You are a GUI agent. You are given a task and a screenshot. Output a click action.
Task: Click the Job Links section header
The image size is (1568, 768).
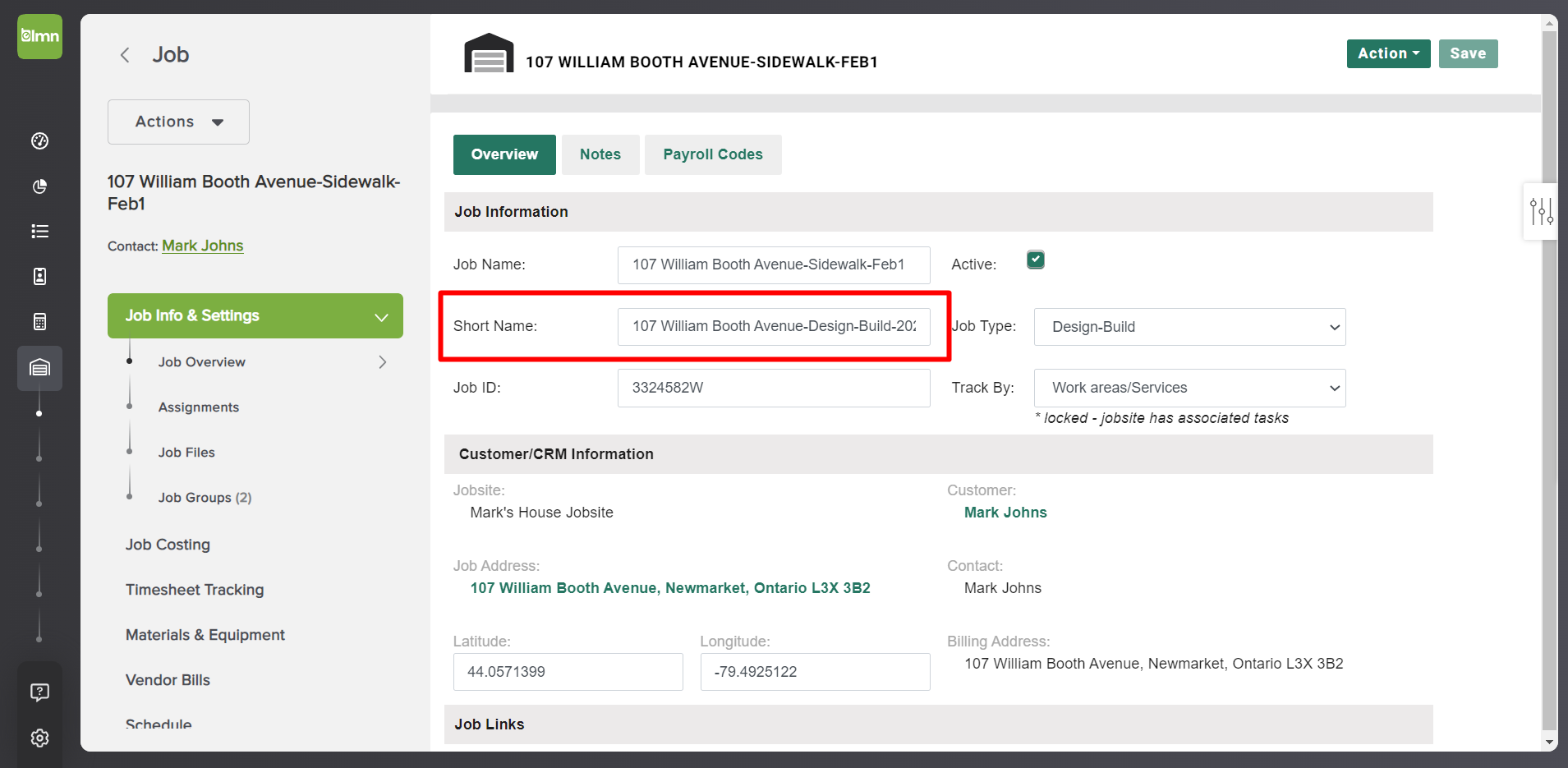939,724
